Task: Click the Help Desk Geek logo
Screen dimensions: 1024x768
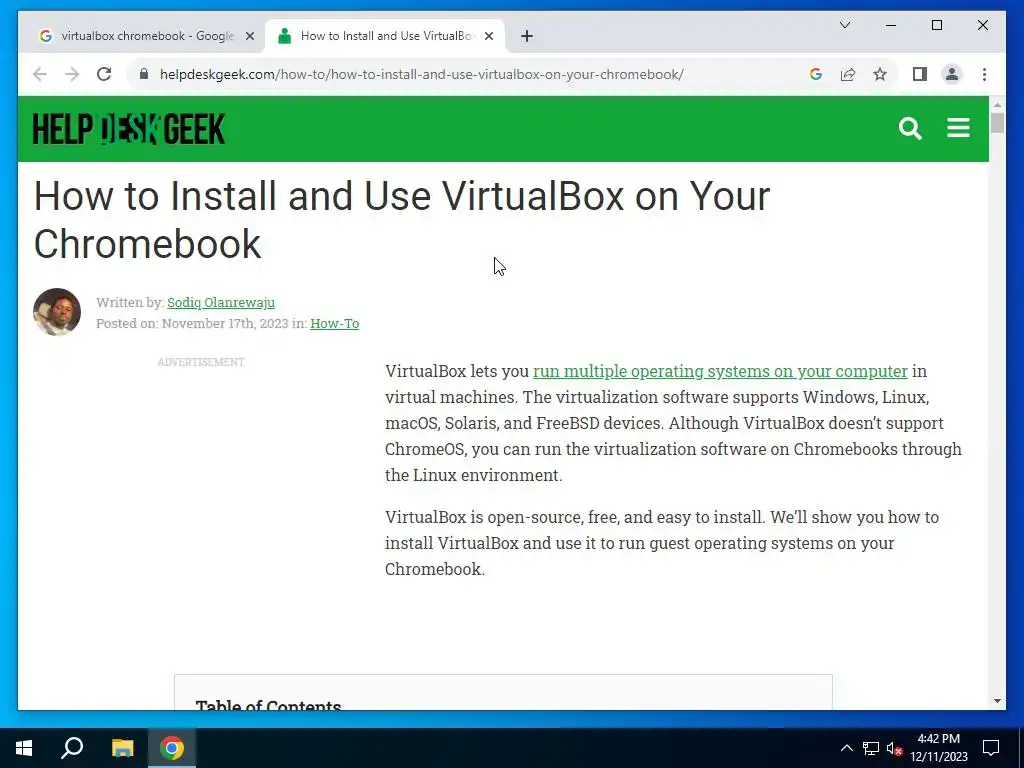Action: [x=129, y=129]
